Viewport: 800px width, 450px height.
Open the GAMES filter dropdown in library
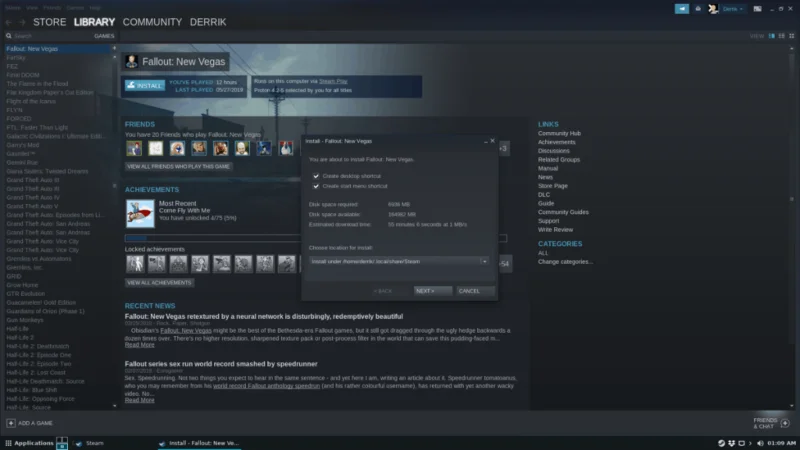pyautogui.click(x=104, y=36)
